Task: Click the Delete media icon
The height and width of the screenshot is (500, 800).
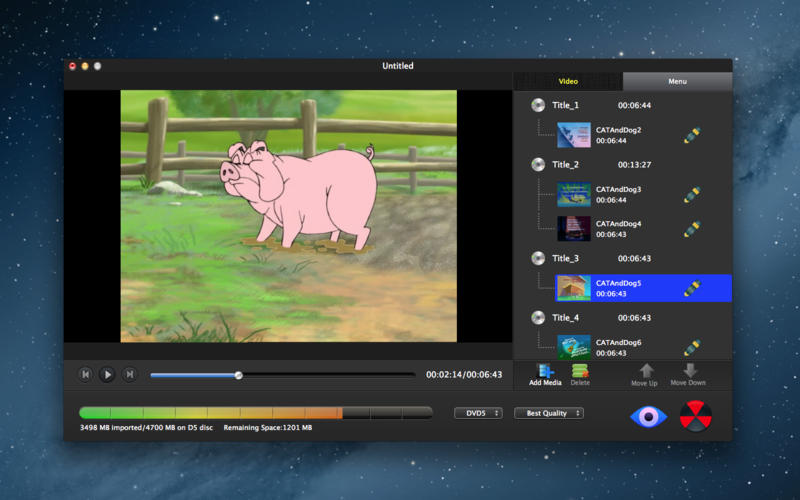Action: pos(580,371)
